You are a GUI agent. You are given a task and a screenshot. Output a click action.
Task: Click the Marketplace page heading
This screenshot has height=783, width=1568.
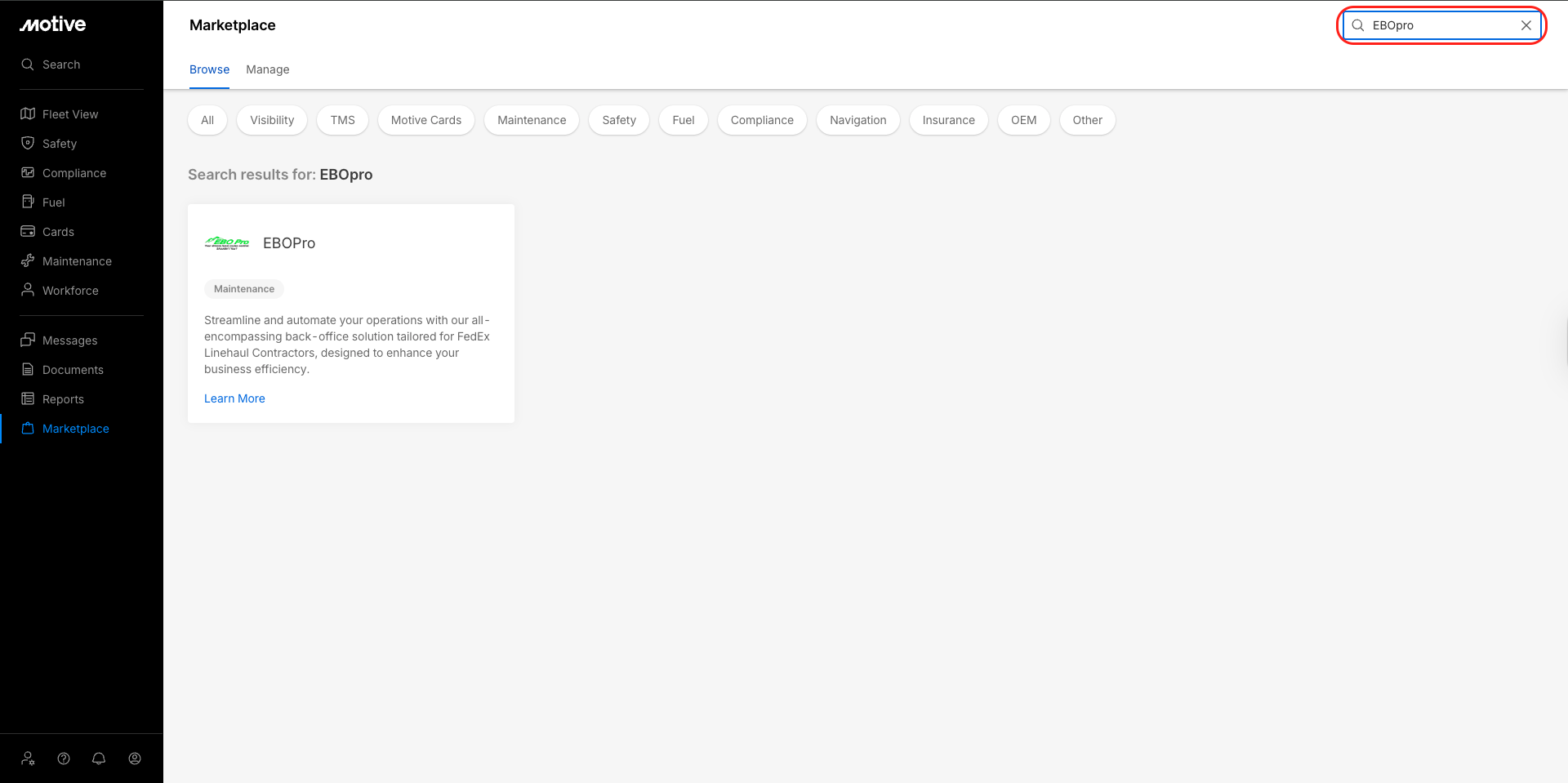233,25
